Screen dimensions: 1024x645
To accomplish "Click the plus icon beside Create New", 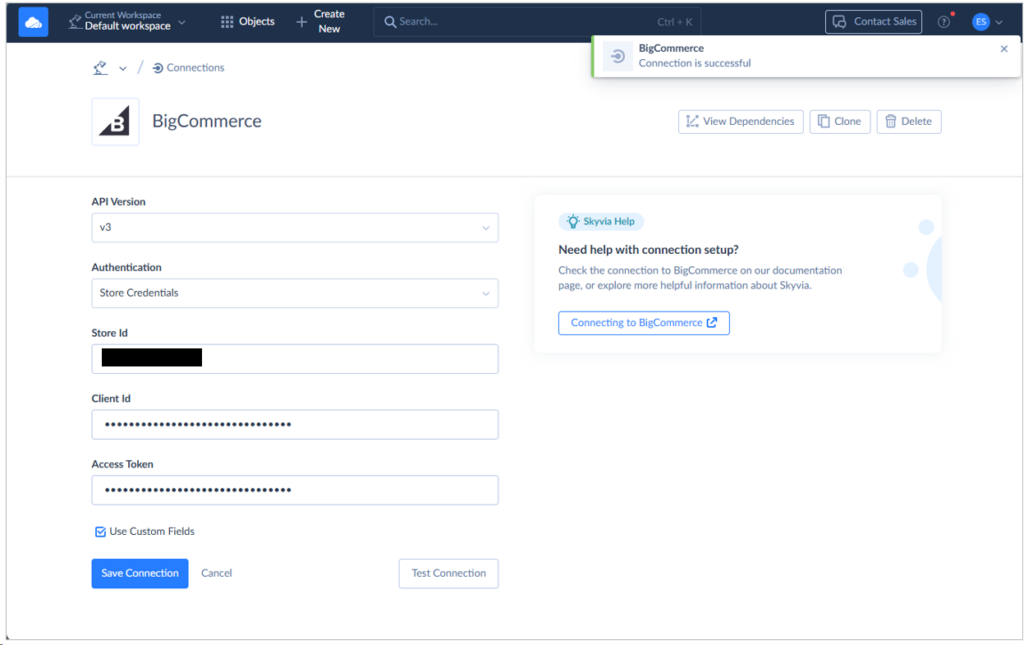I will pyautogui.click(x=302, y=22).
